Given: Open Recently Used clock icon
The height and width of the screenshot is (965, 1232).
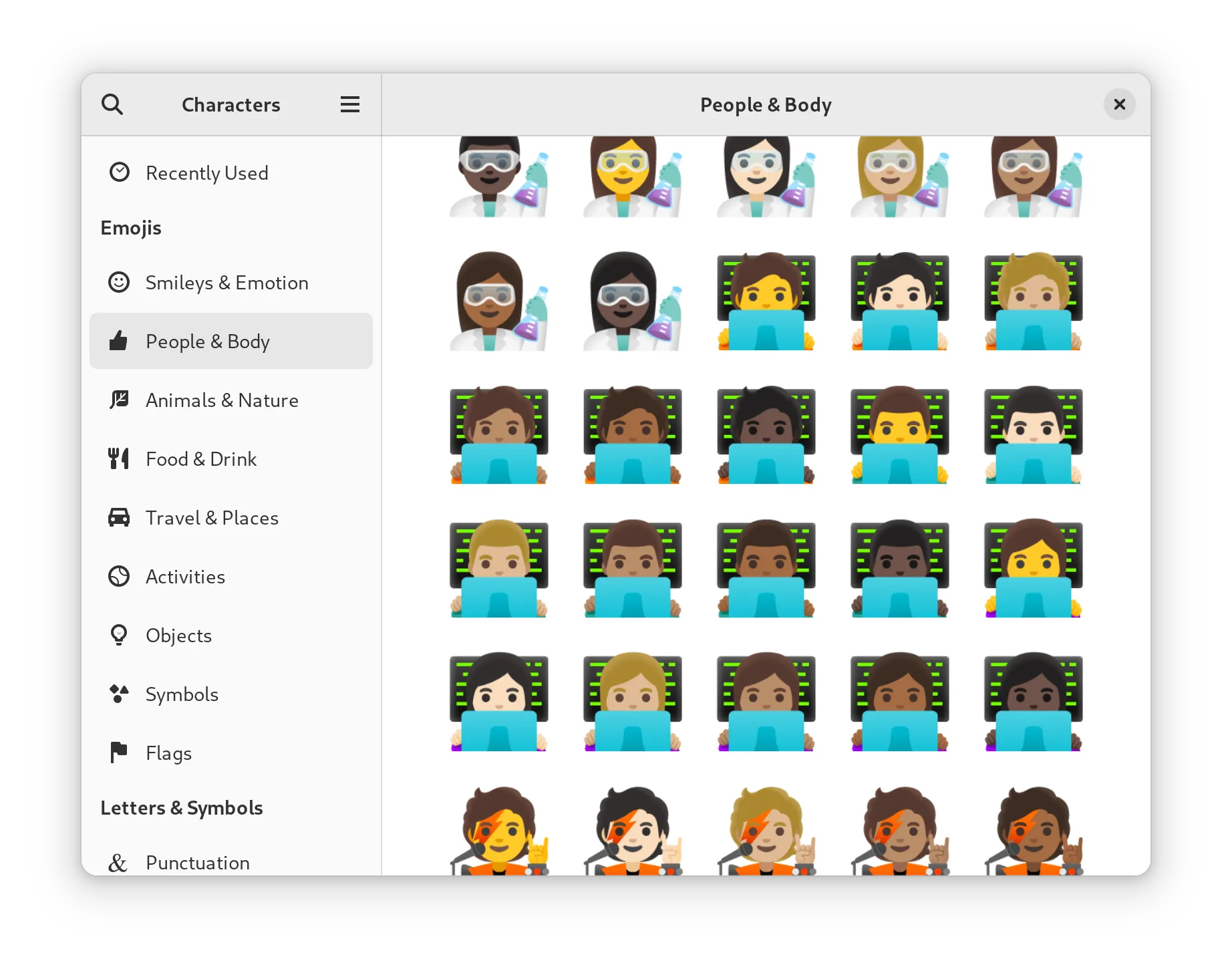Looking at the screenshot, I should 120,172.
